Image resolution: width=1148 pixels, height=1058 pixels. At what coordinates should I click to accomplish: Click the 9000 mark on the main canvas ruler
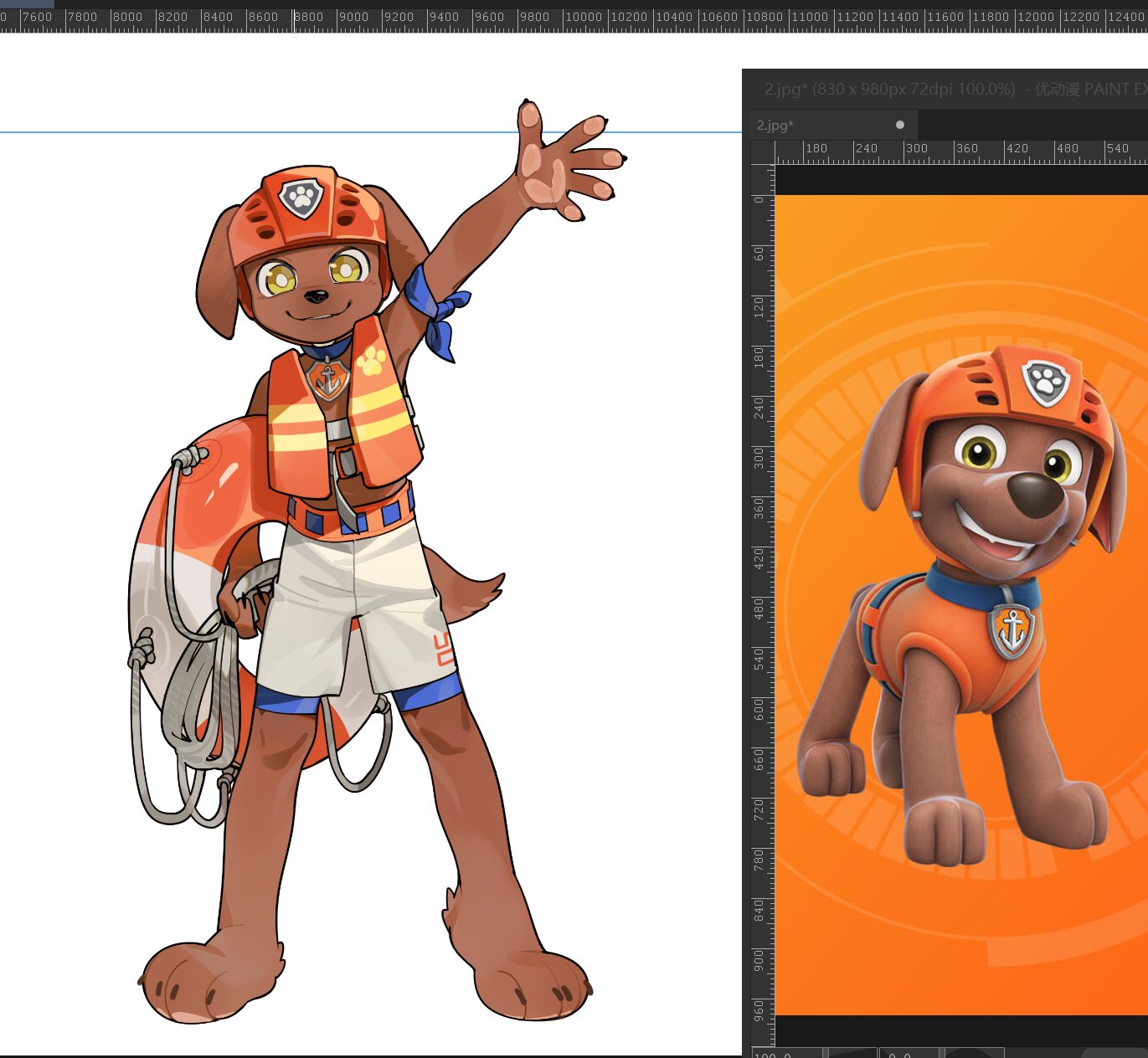353,18
